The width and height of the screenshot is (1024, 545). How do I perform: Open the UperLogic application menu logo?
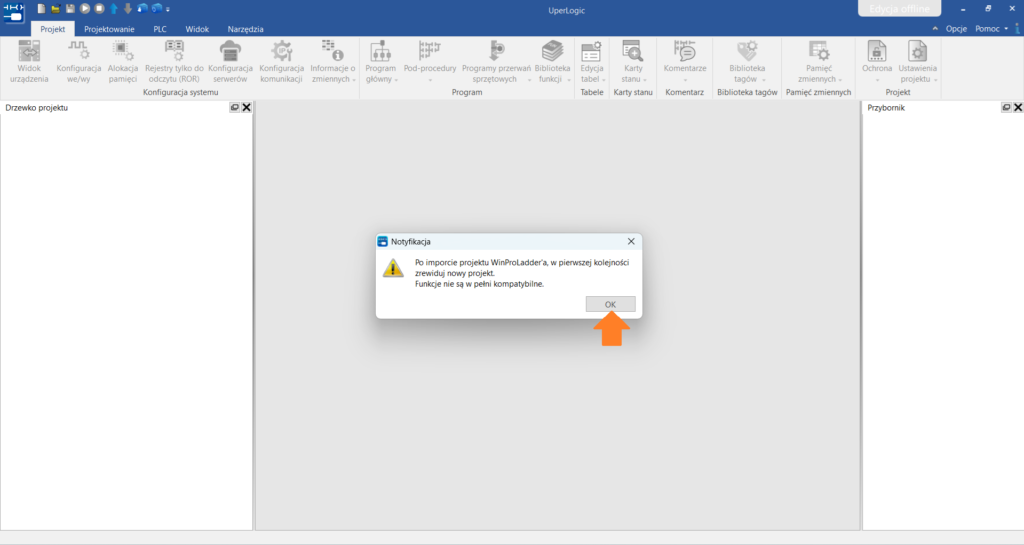pos(13,12)
